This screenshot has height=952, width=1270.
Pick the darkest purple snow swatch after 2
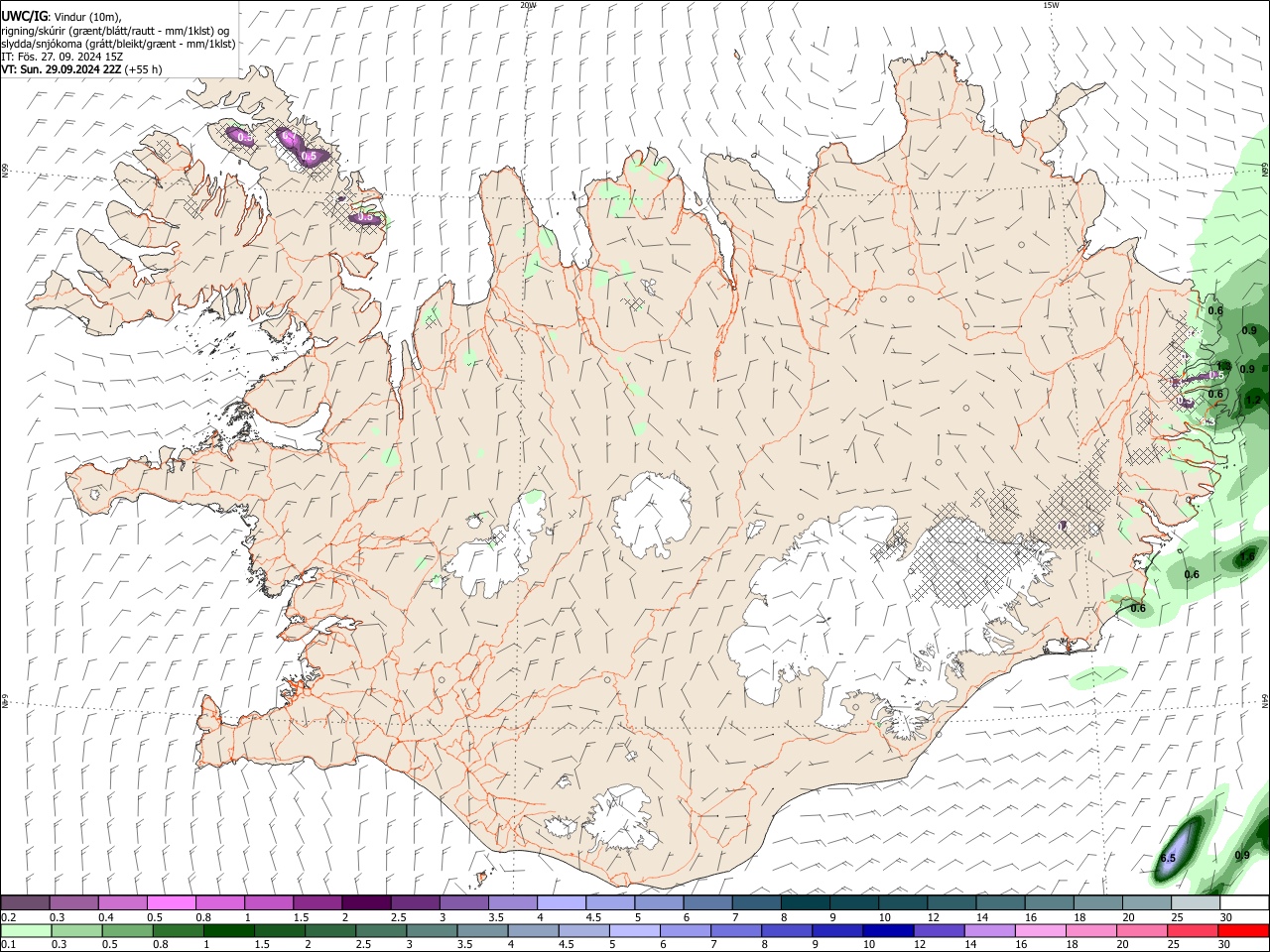point(365,902)
